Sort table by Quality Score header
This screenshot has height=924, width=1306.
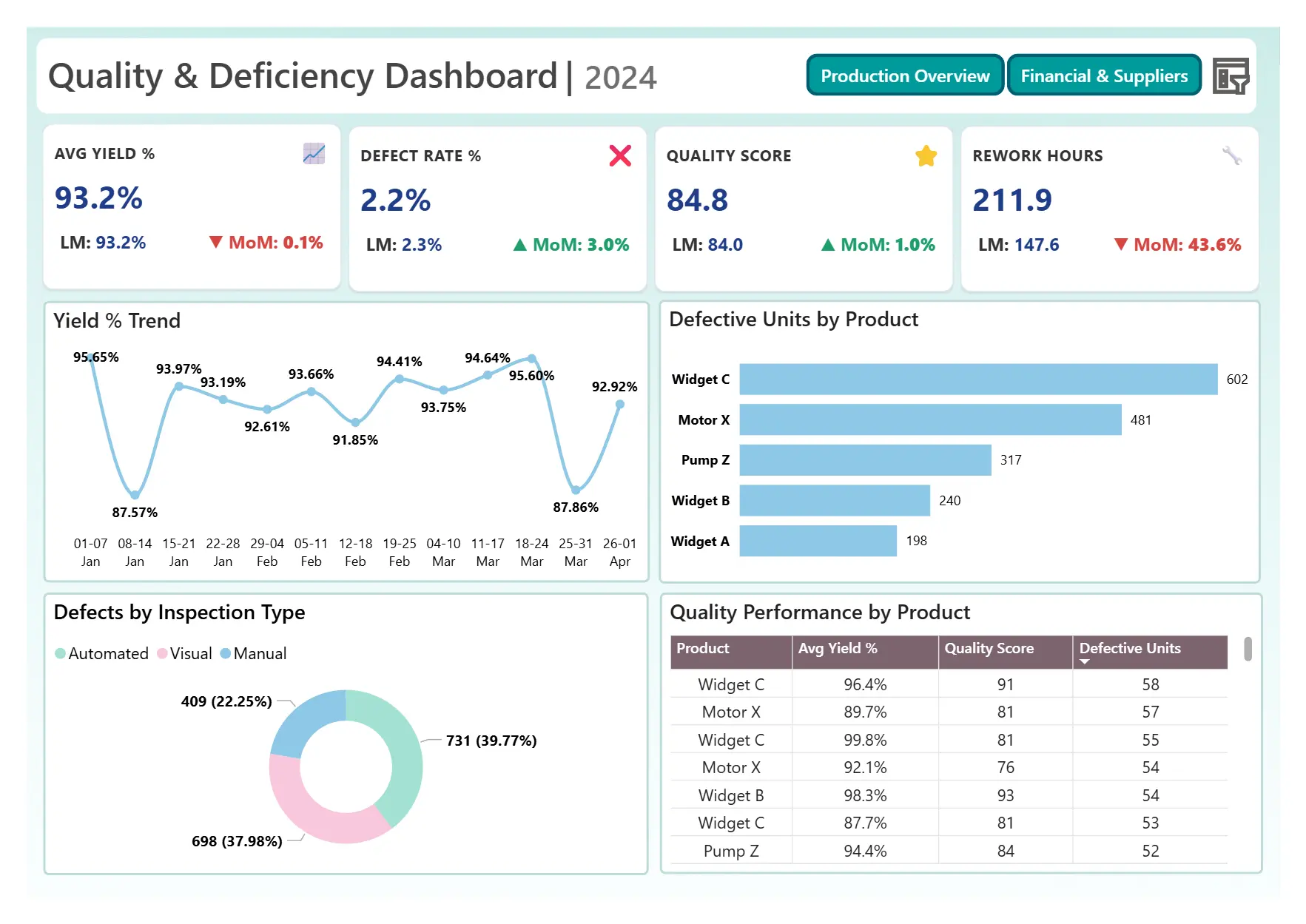click(x=989, y=649)
